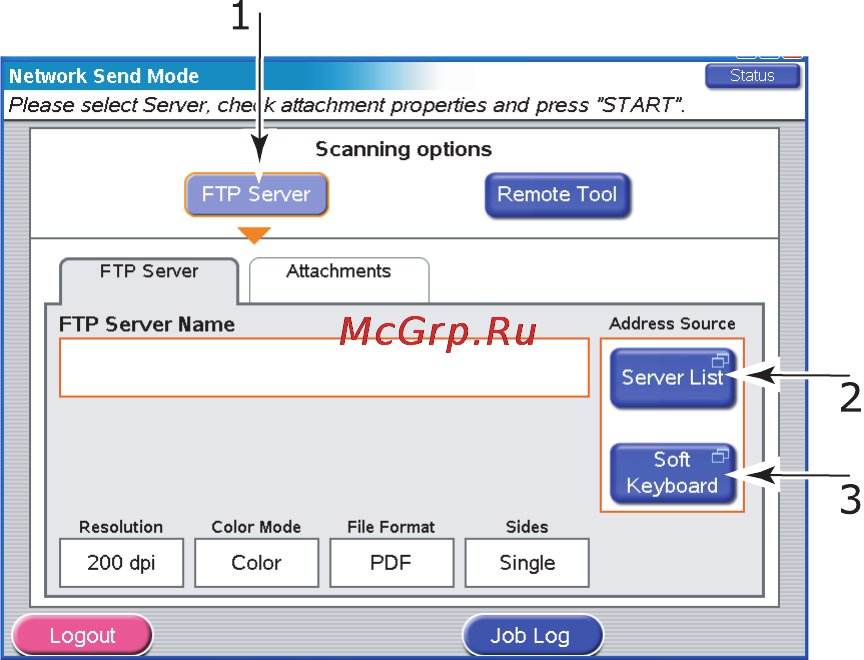Open the Soft Keyboard

(672, 474)
